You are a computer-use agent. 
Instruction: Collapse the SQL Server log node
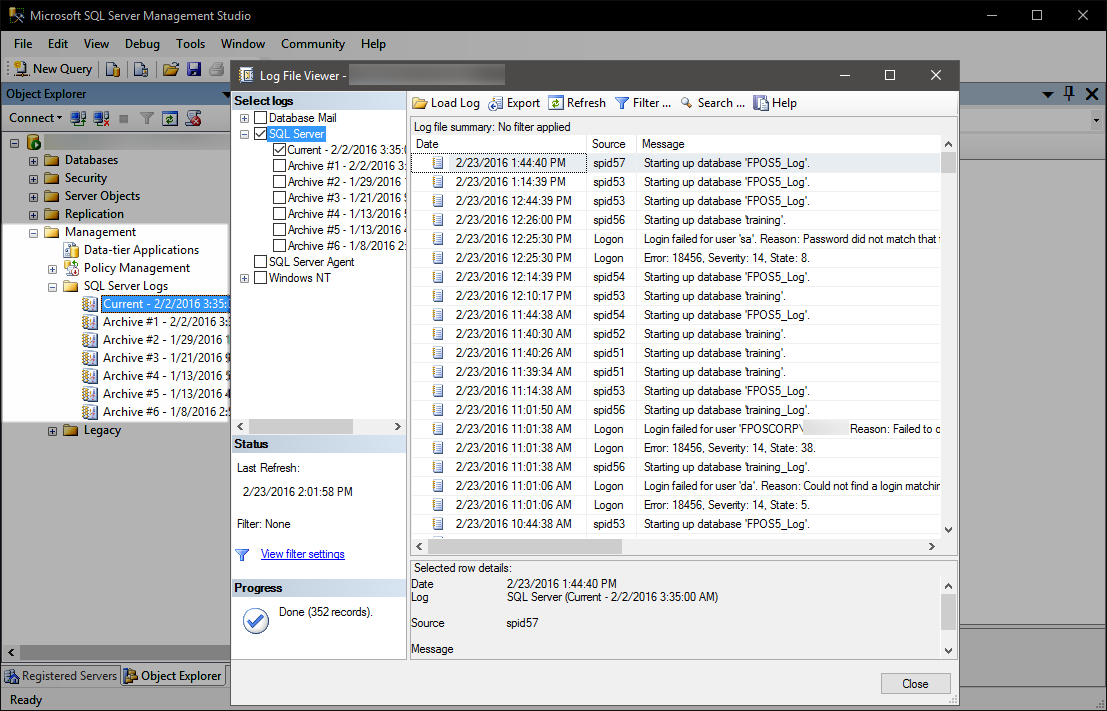tap(244, 134)
